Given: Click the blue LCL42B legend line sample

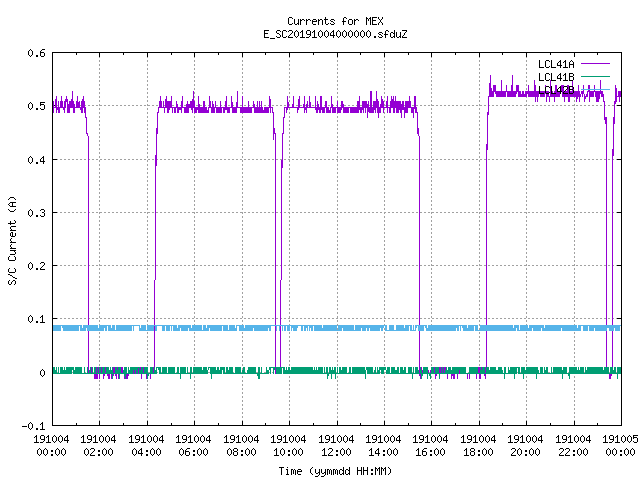Looking at the screenshot, I should (595, 89).
